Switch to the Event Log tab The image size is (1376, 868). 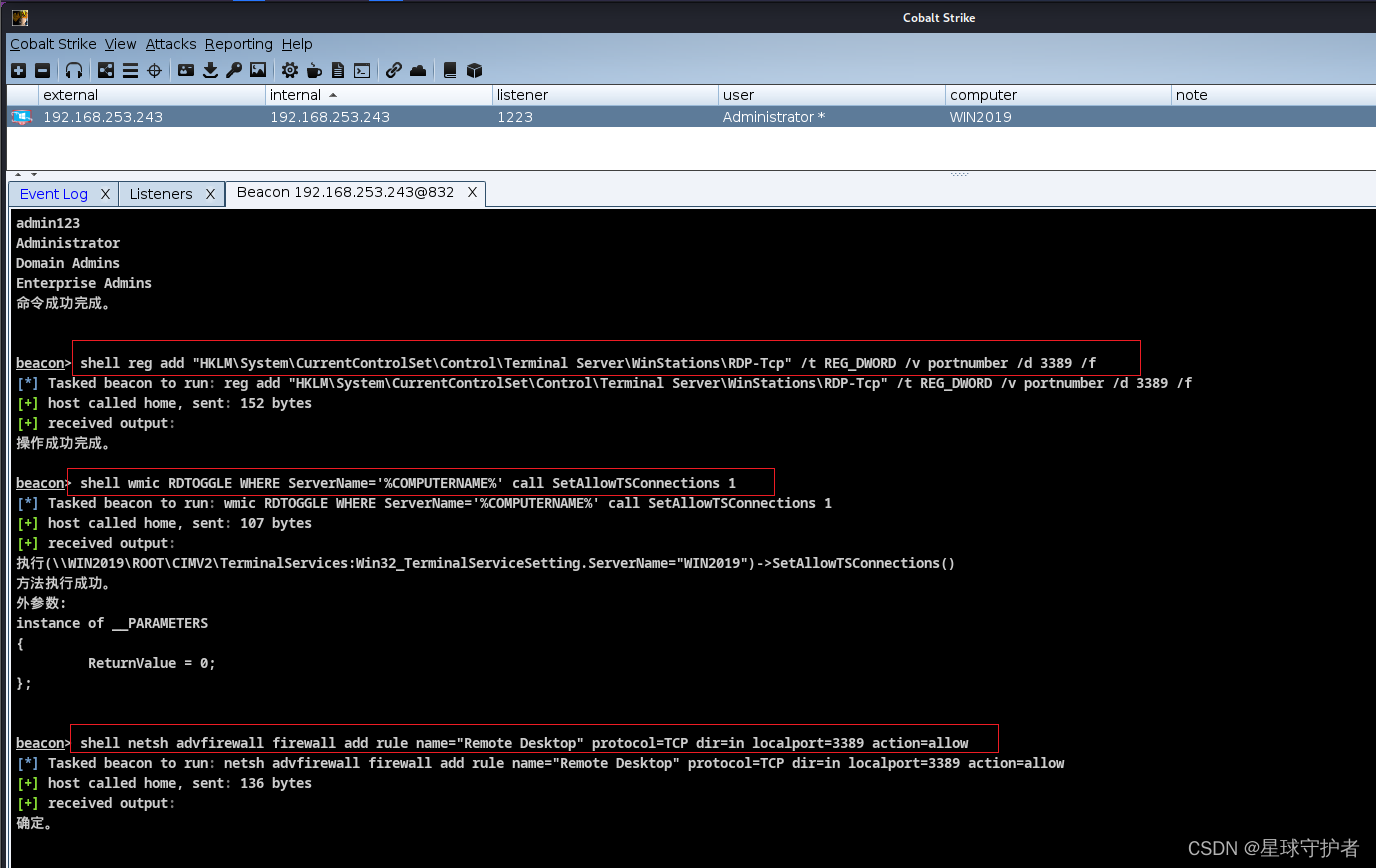coord(54,194)
